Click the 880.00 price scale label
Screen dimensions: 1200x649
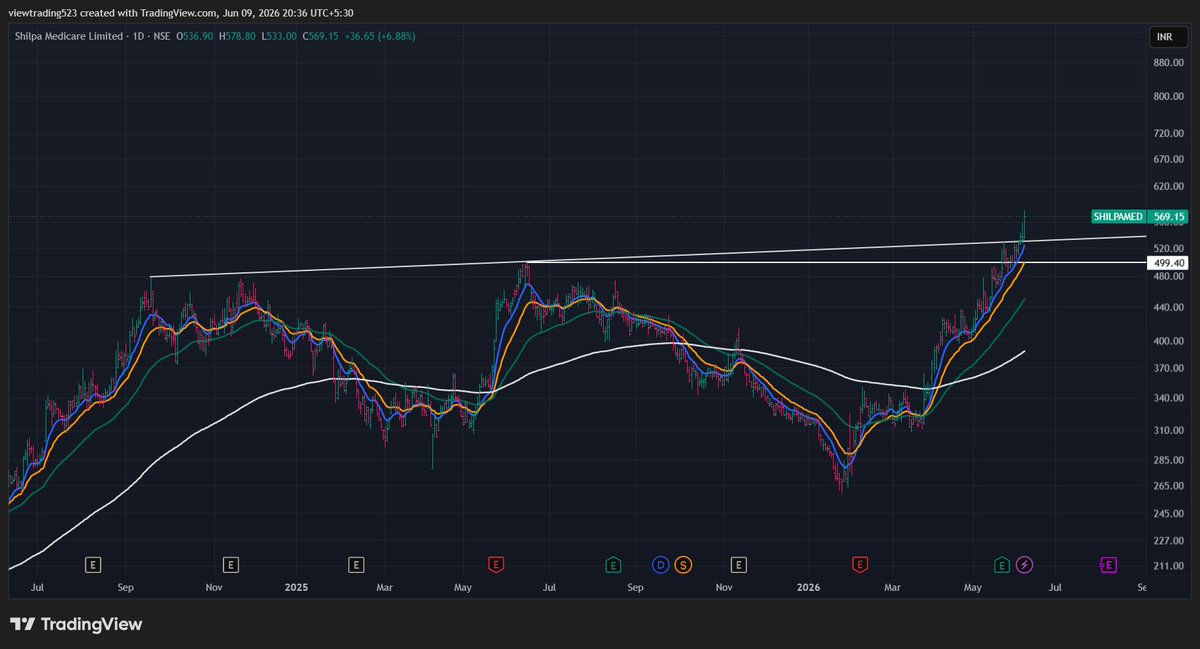pyautogui.click(x=1168, y=62)
